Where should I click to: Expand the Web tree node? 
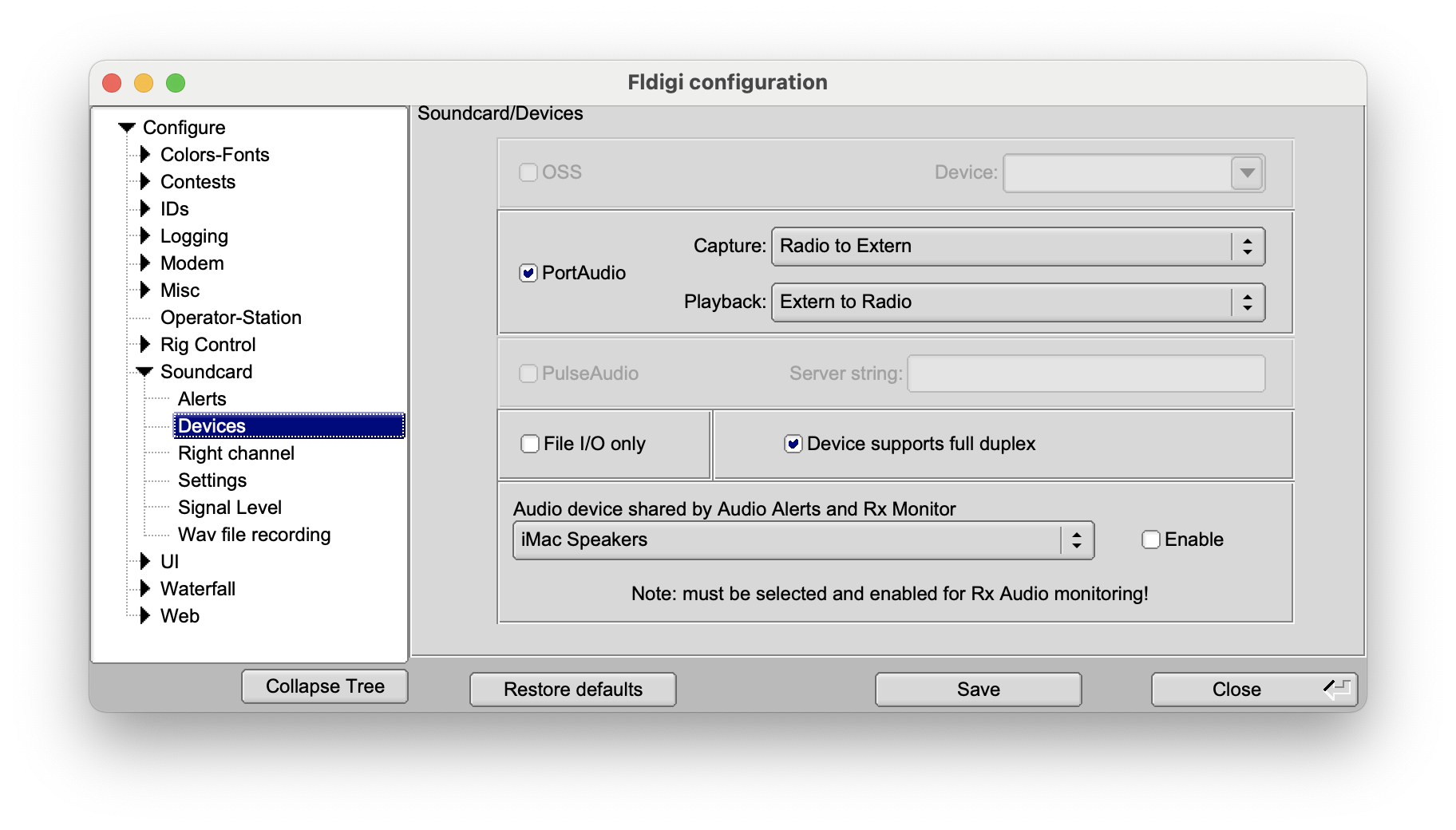coord(144,615)
